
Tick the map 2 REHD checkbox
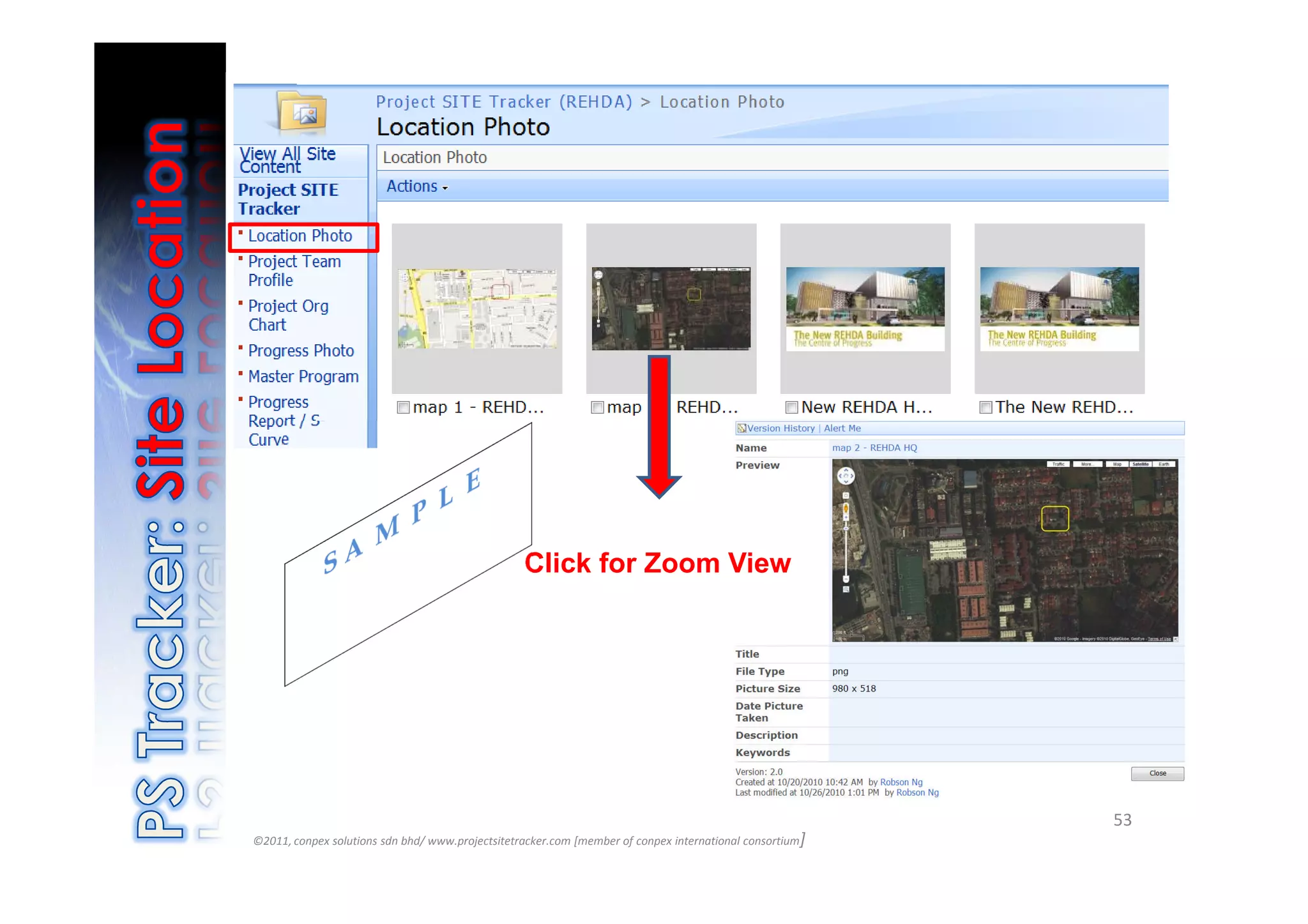(x=597, y=407)
